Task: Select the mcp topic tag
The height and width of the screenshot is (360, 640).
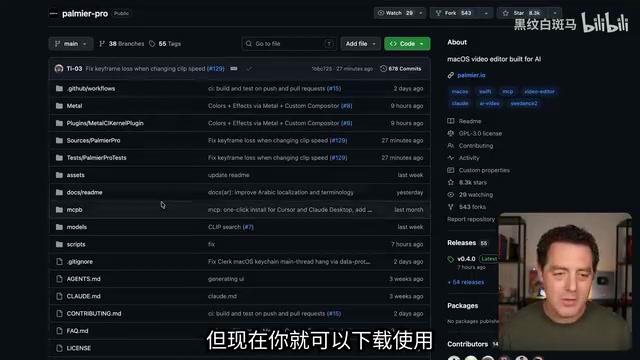Action: pos(508,91)
